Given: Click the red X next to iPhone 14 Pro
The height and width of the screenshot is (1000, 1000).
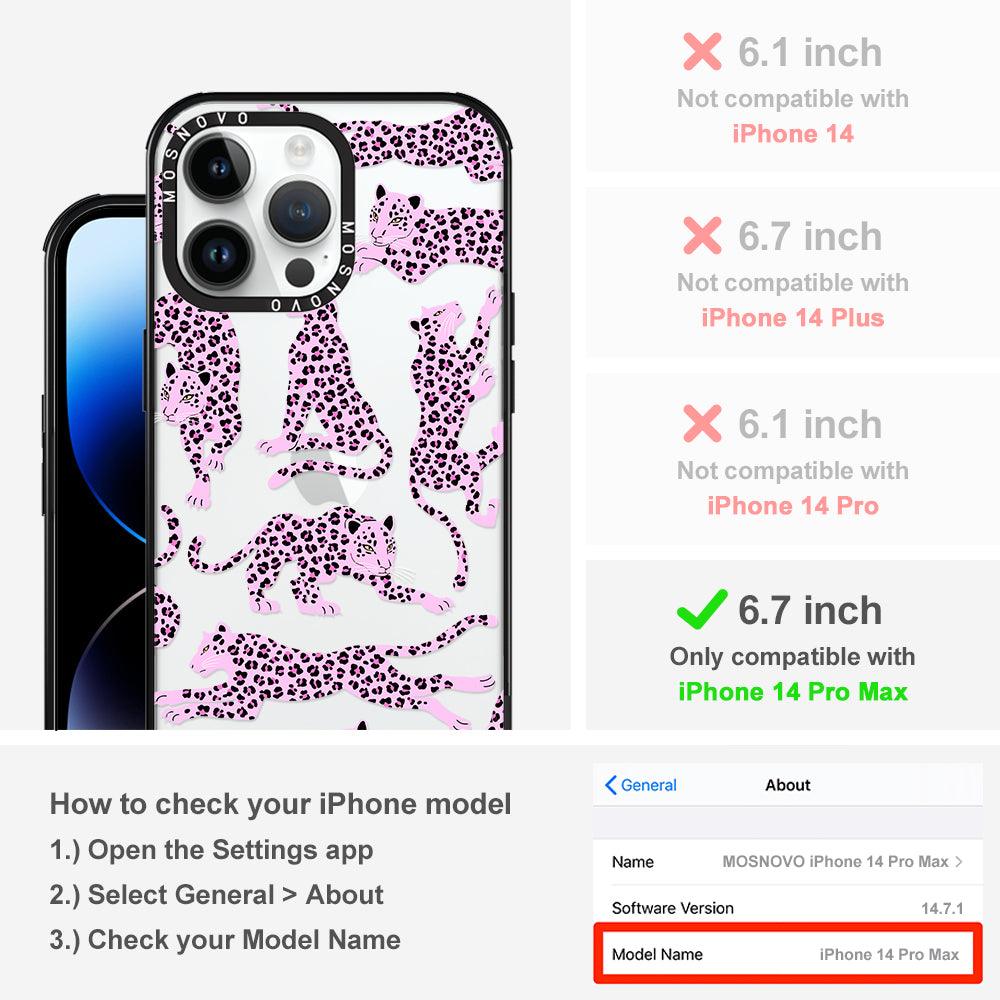Looking at the screenshot, I should 702,423.
